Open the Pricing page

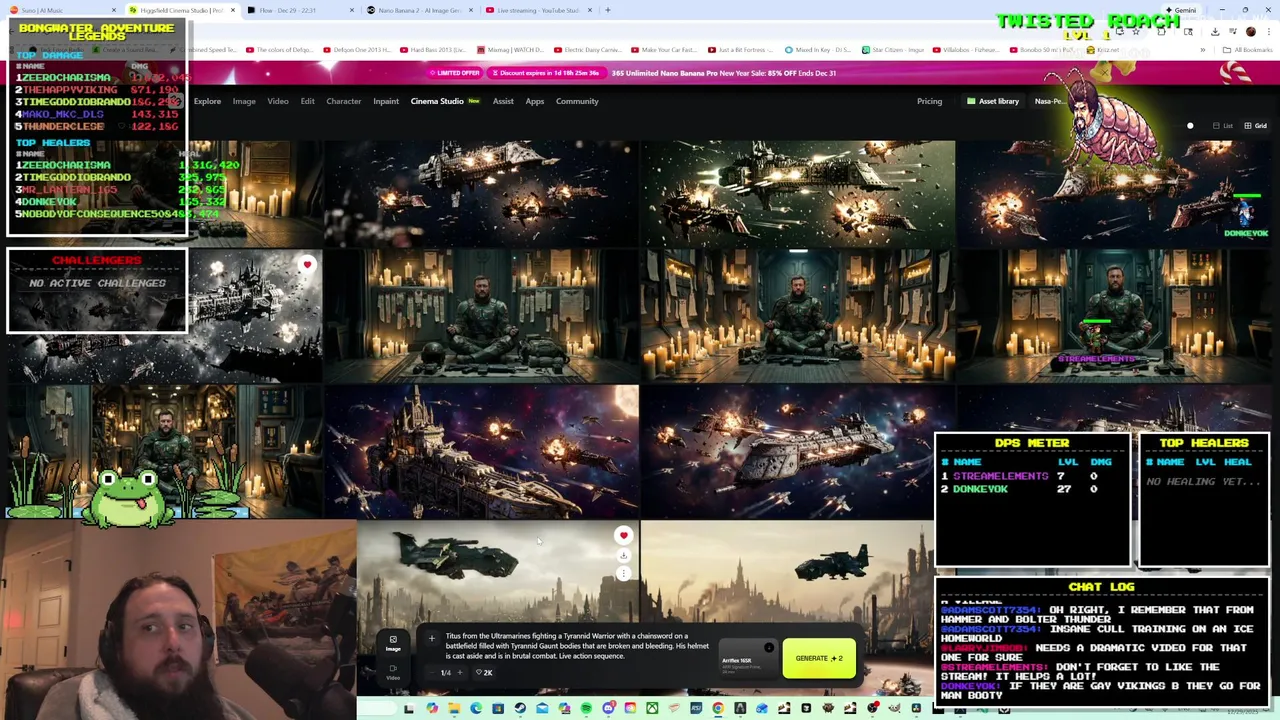929,101
